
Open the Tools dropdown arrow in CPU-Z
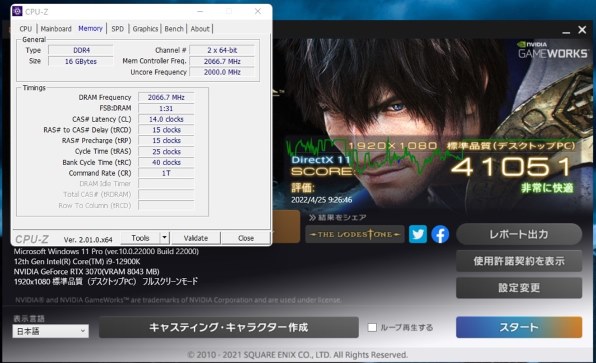[164, 238]
